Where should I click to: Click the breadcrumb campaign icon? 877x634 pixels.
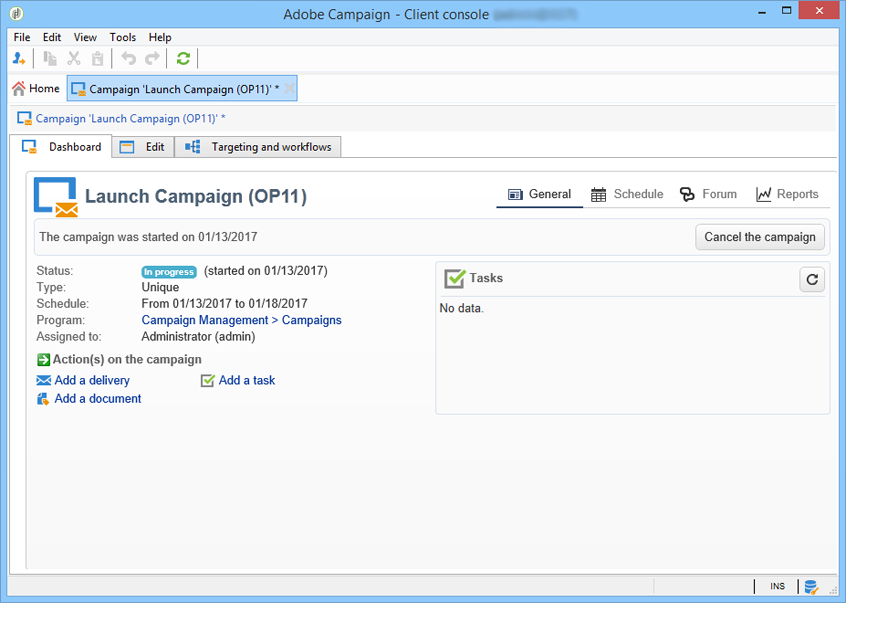tap(24, 119)
